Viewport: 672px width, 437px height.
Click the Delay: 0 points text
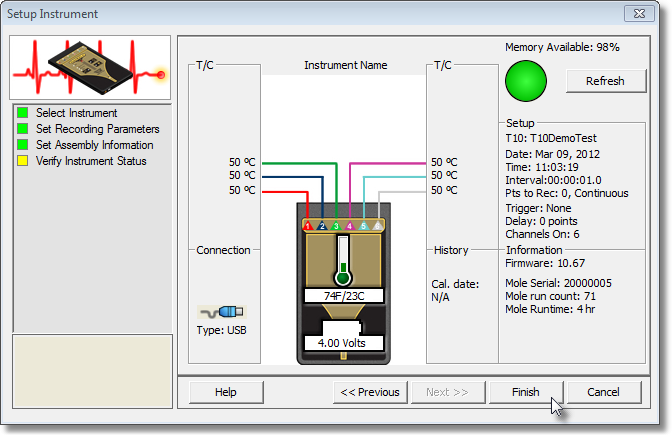[x=541, y=221]
